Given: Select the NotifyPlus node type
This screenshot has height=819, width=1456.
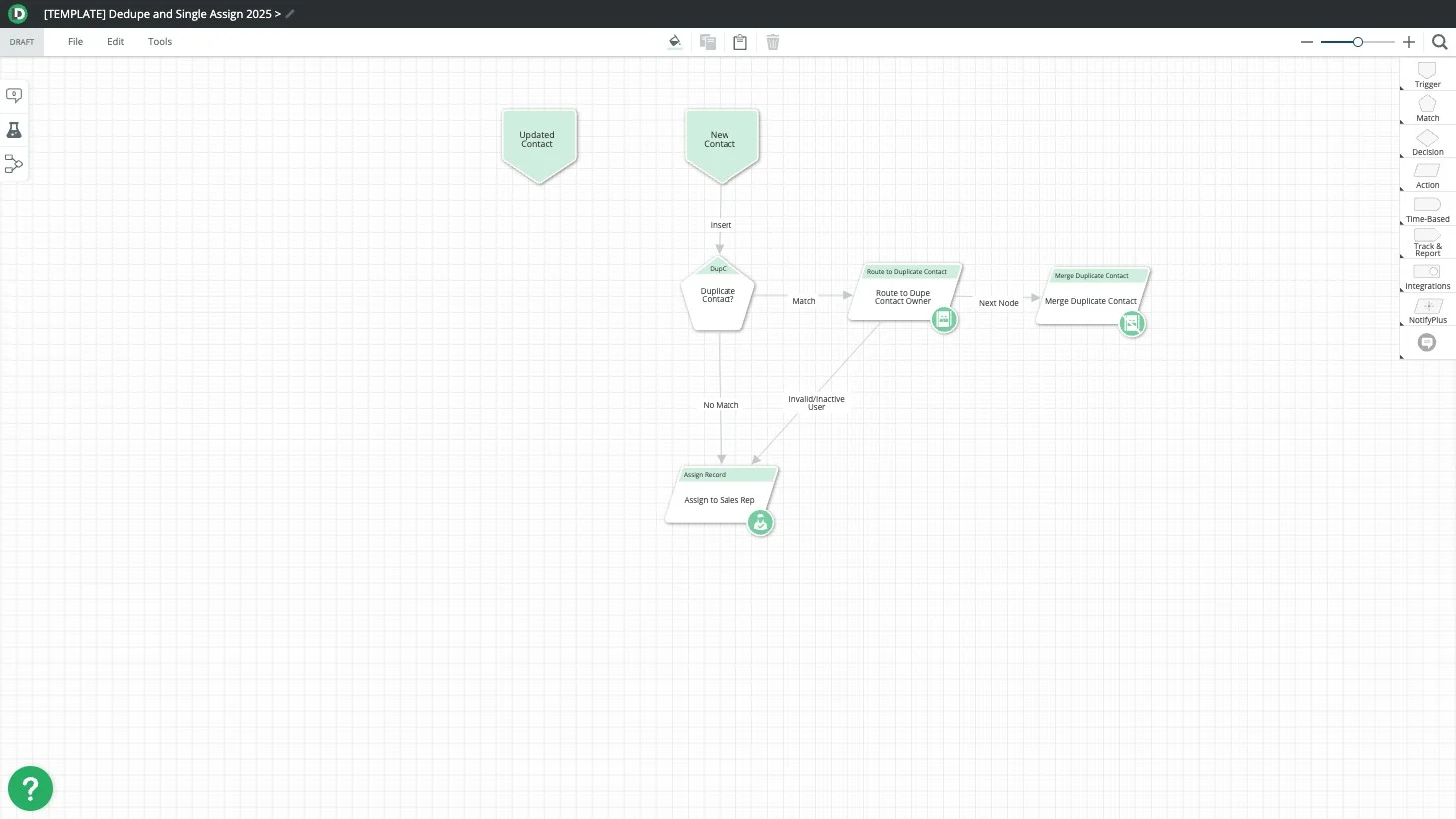Looking at the screenshot, I should pyautogui.click(x=1427, y=311).
